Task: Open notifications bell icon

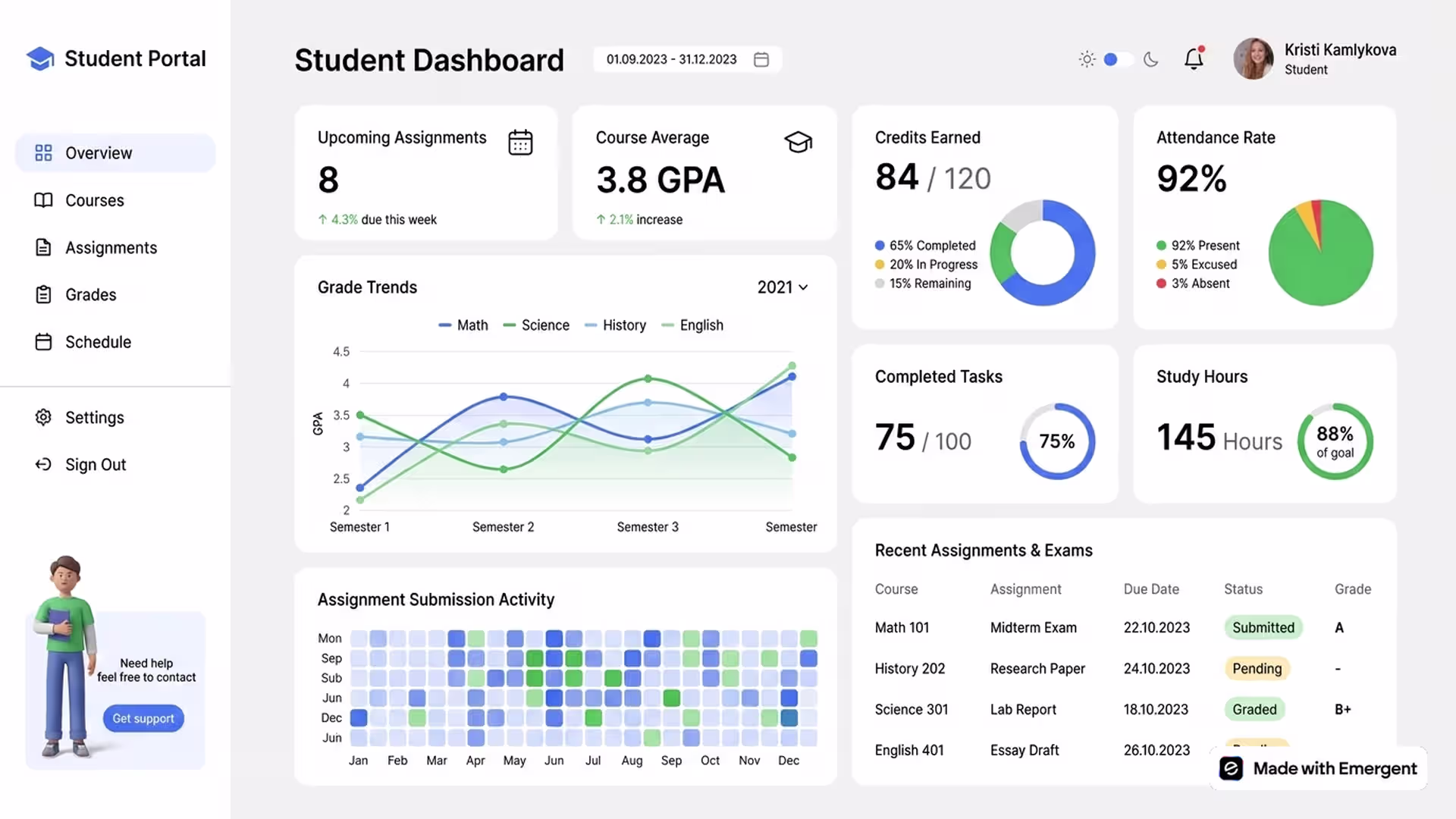Action: pyautogui.click(x=1194, y=58)
